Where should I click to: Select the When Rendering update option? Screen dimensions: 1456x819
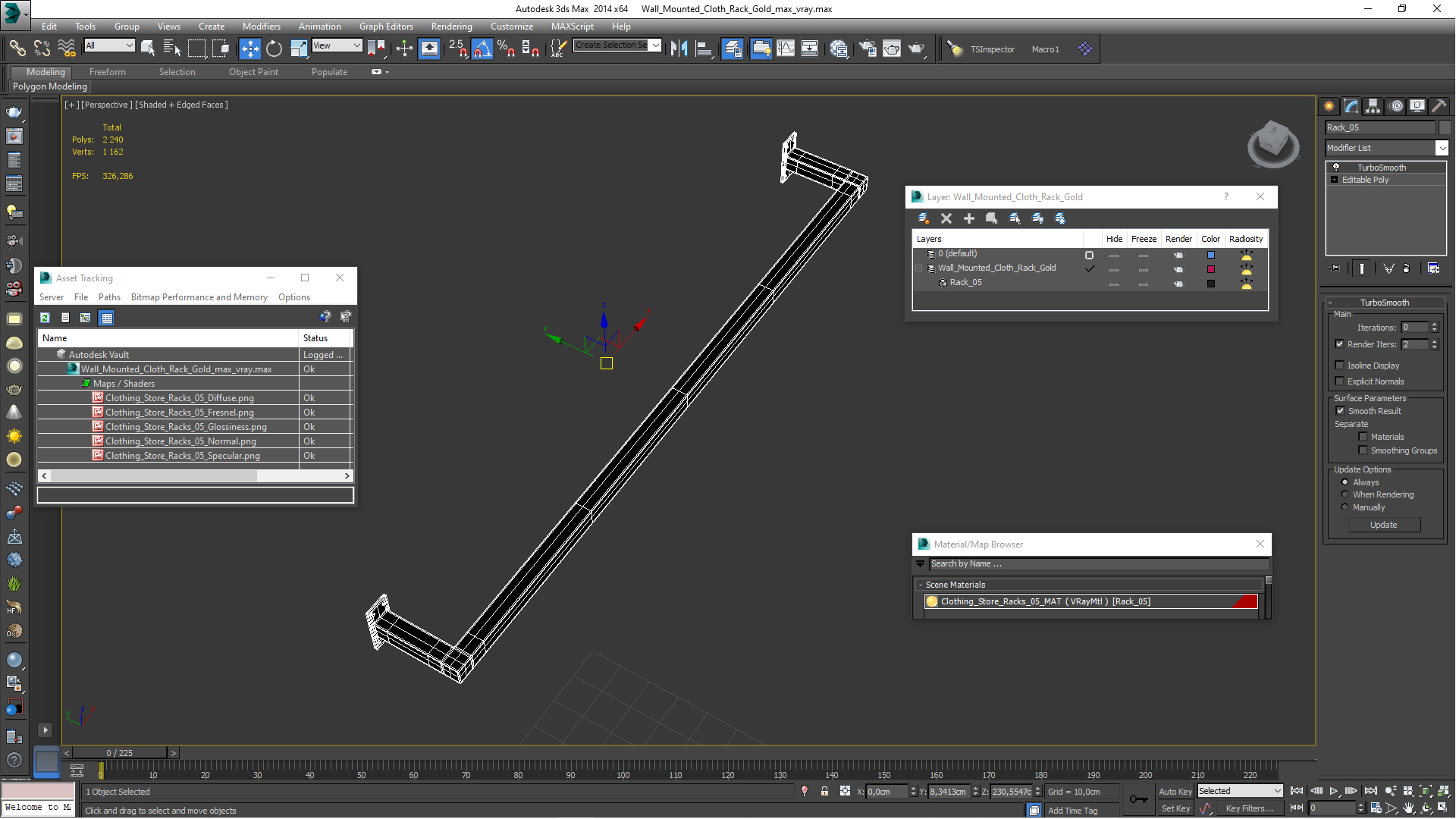click(x=1345, y=494)
